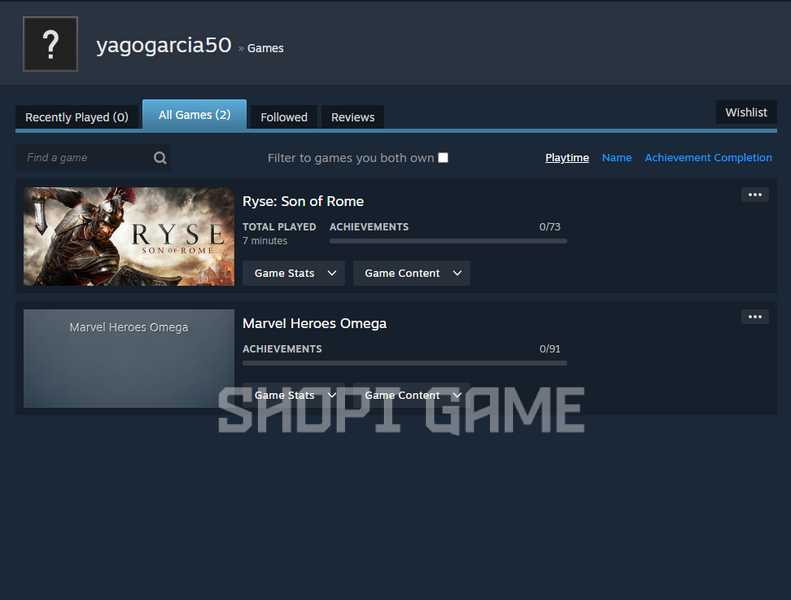This screenshot has width=791, height=600.
Task: Open the Wishlist button
Action: [x=746, y=112]
